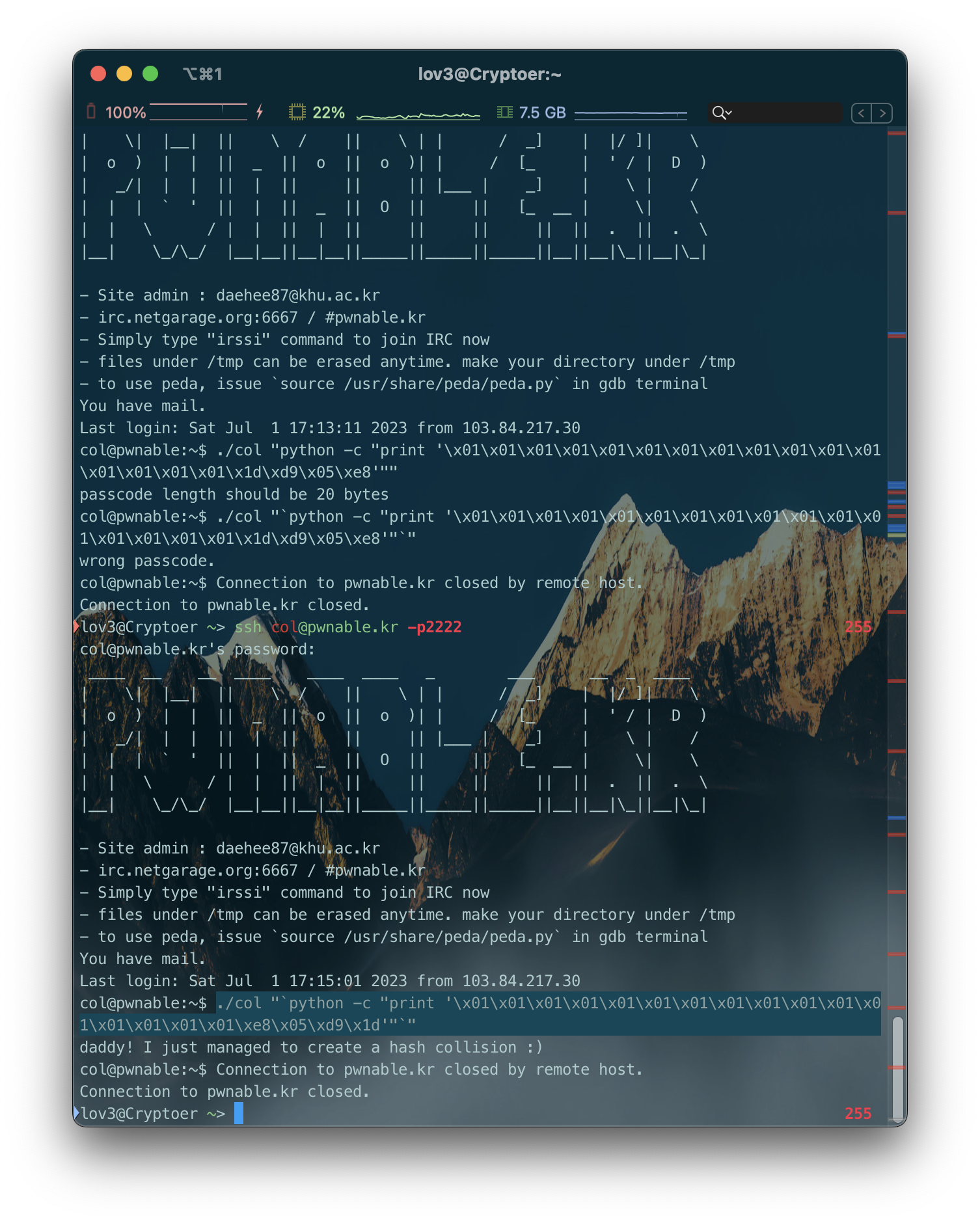The height and width of the screenshot is (1223, 980).
Task: Click the battery icon in status bar
Action: pyautogui.click(x=91, y=112)
